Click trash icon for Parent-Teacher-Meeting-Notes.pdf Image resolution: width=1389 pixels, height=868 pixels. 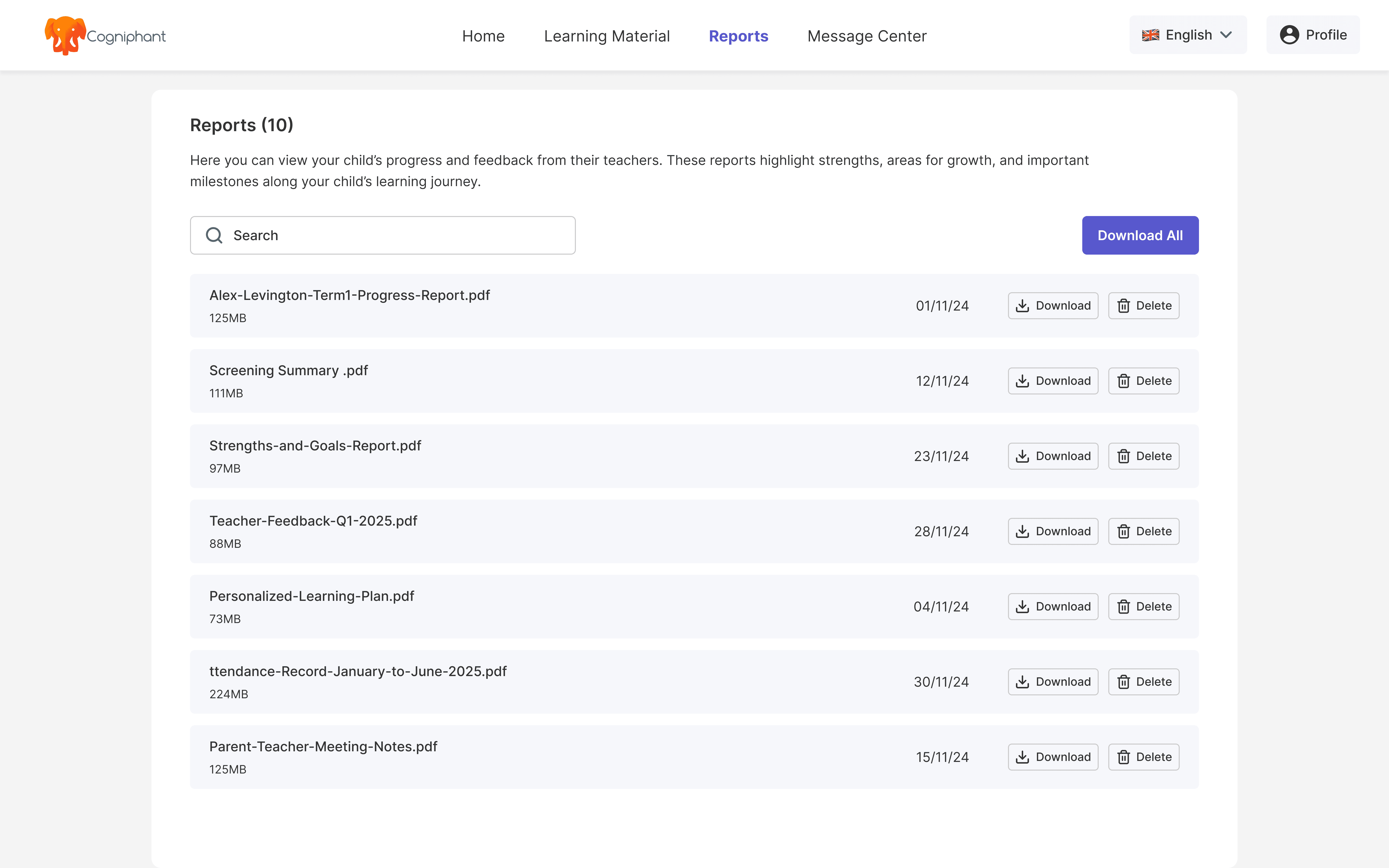[1124, 757]
